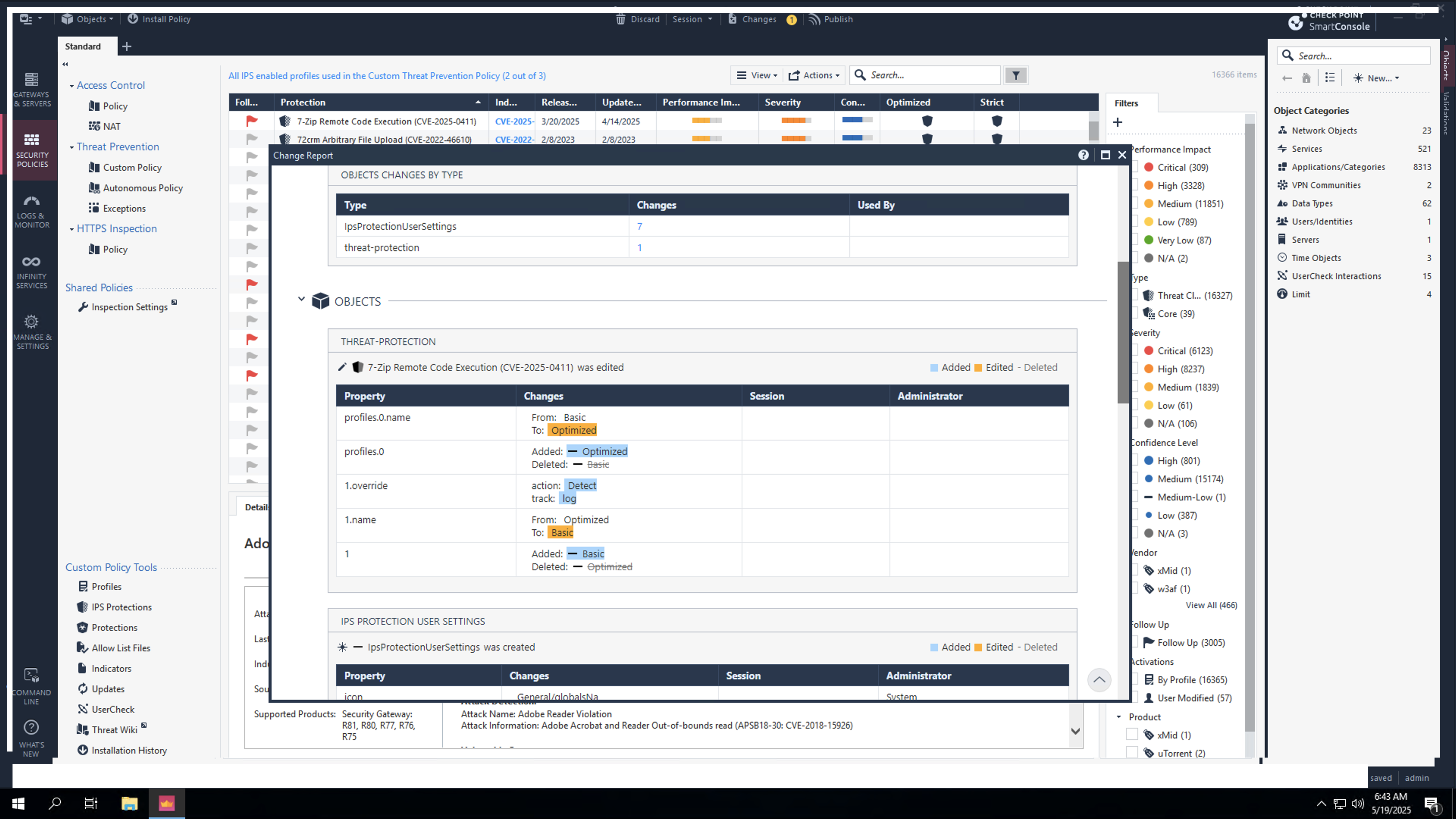1456x819 pixels.
Task: Click the filter funnel icon
Action: point(1016,75)
